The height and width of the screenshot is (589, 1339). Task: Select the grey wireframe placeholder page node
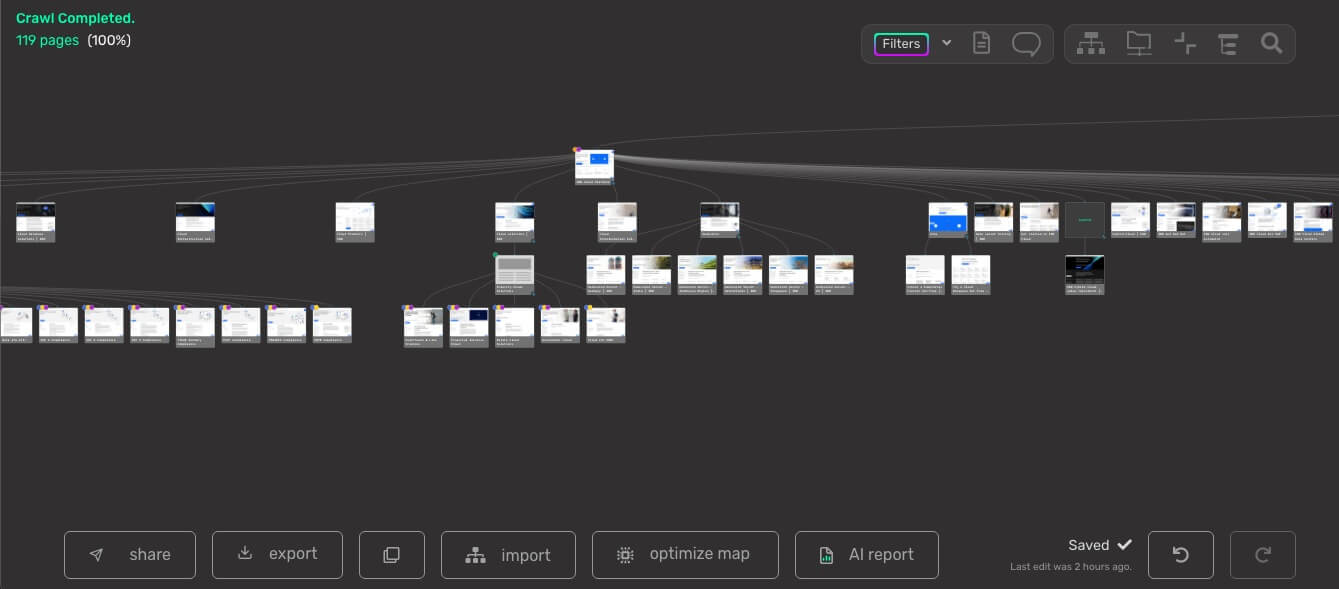[x=514, y=274]
